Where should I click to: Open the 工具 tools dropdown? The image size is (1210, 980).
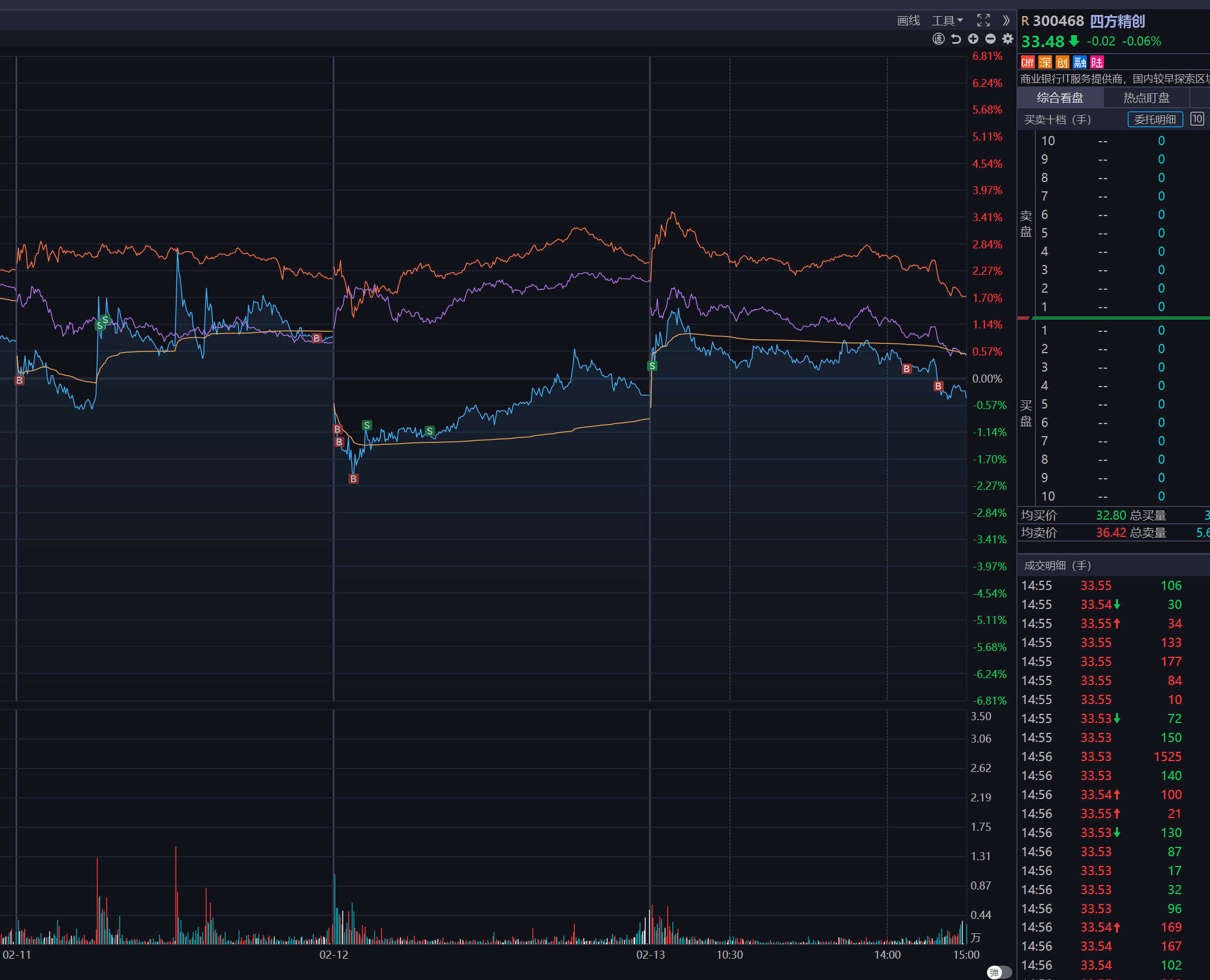pyautogui.click(x=947, y=21)
